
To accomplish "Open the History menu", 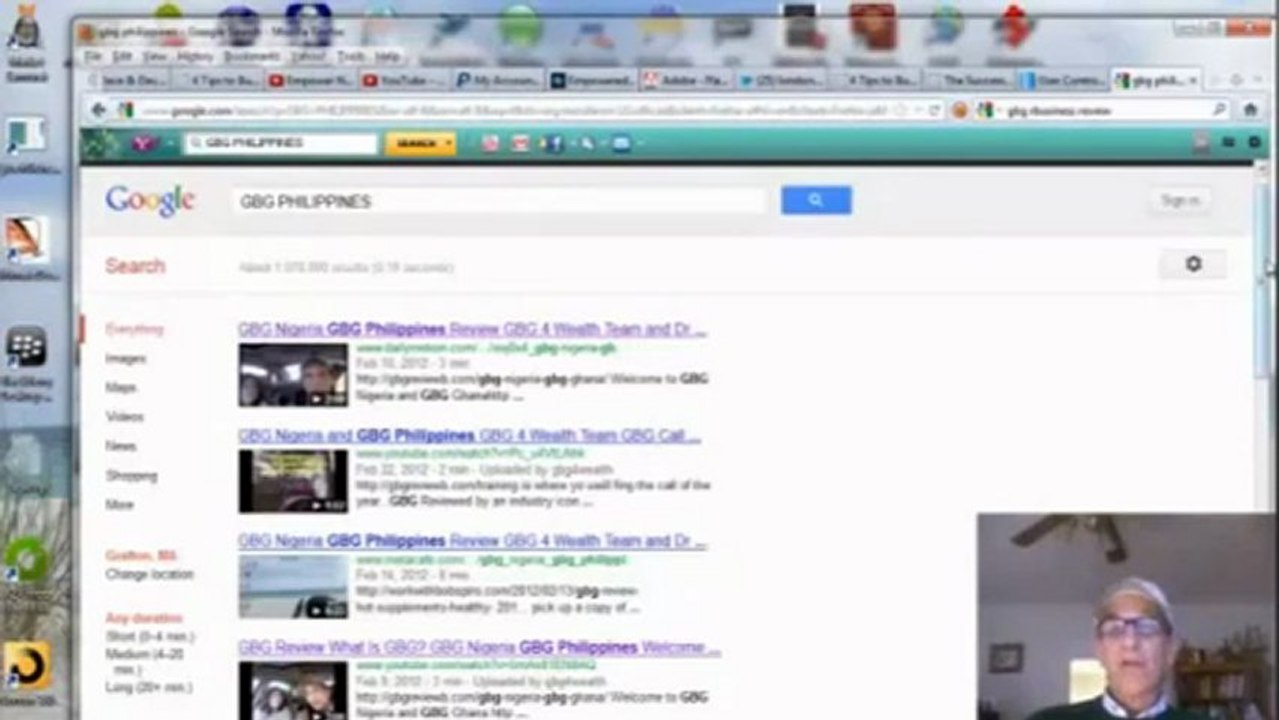I will pyautogui.click(x=195, y=57).
